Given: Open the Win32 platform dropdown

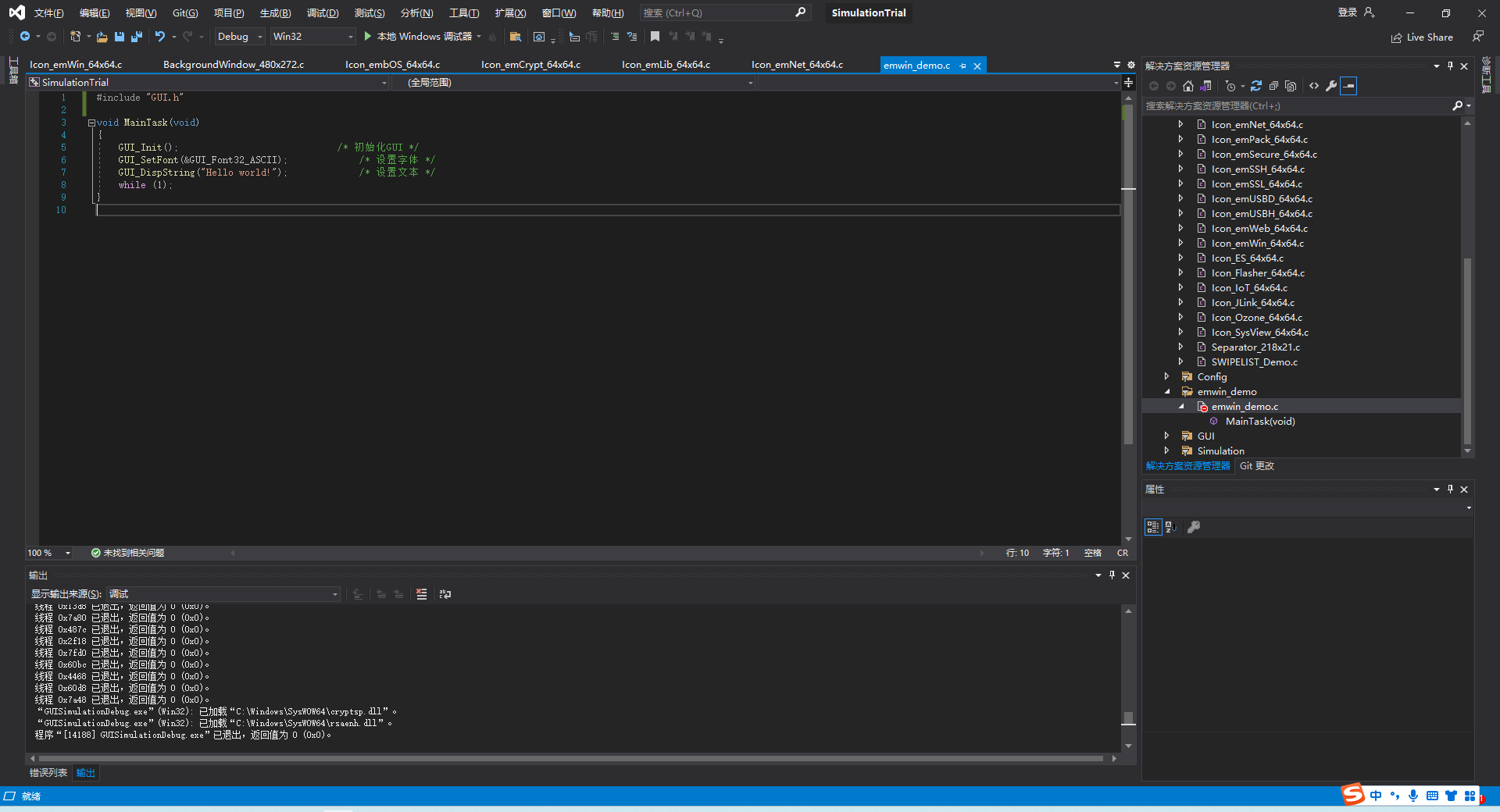Looking at the screenshot, I should [x=312, y=37].
